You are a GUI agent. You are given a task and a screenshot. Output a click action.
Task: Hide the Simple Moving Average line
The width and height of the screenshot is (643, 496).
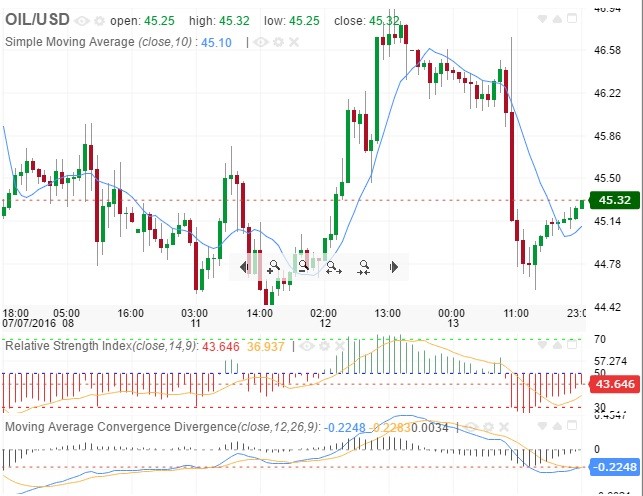(260, 42)
